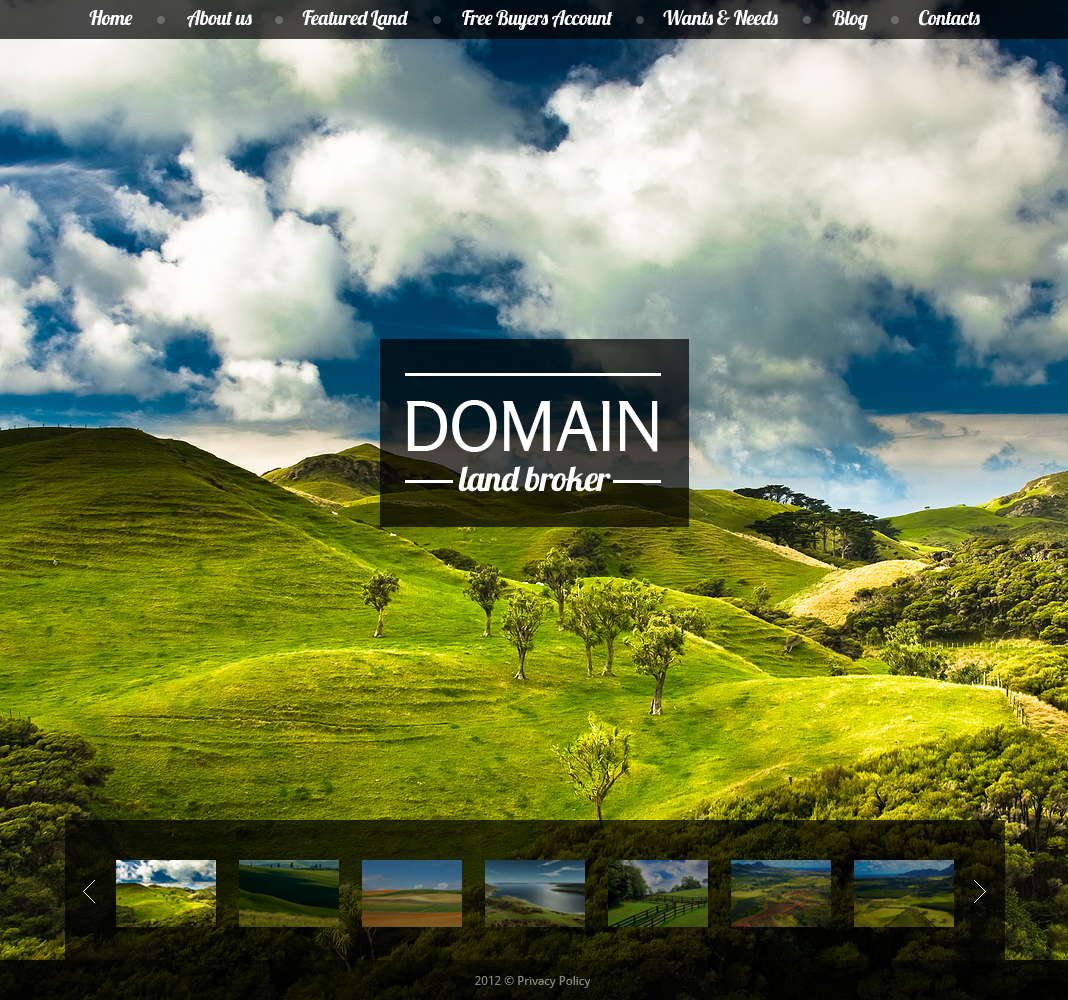Image resolution: width=1068 pixels, height=1000 pixels.
Task: Choose the thumbnail with brown plowed field
Action: click(412, 893)
